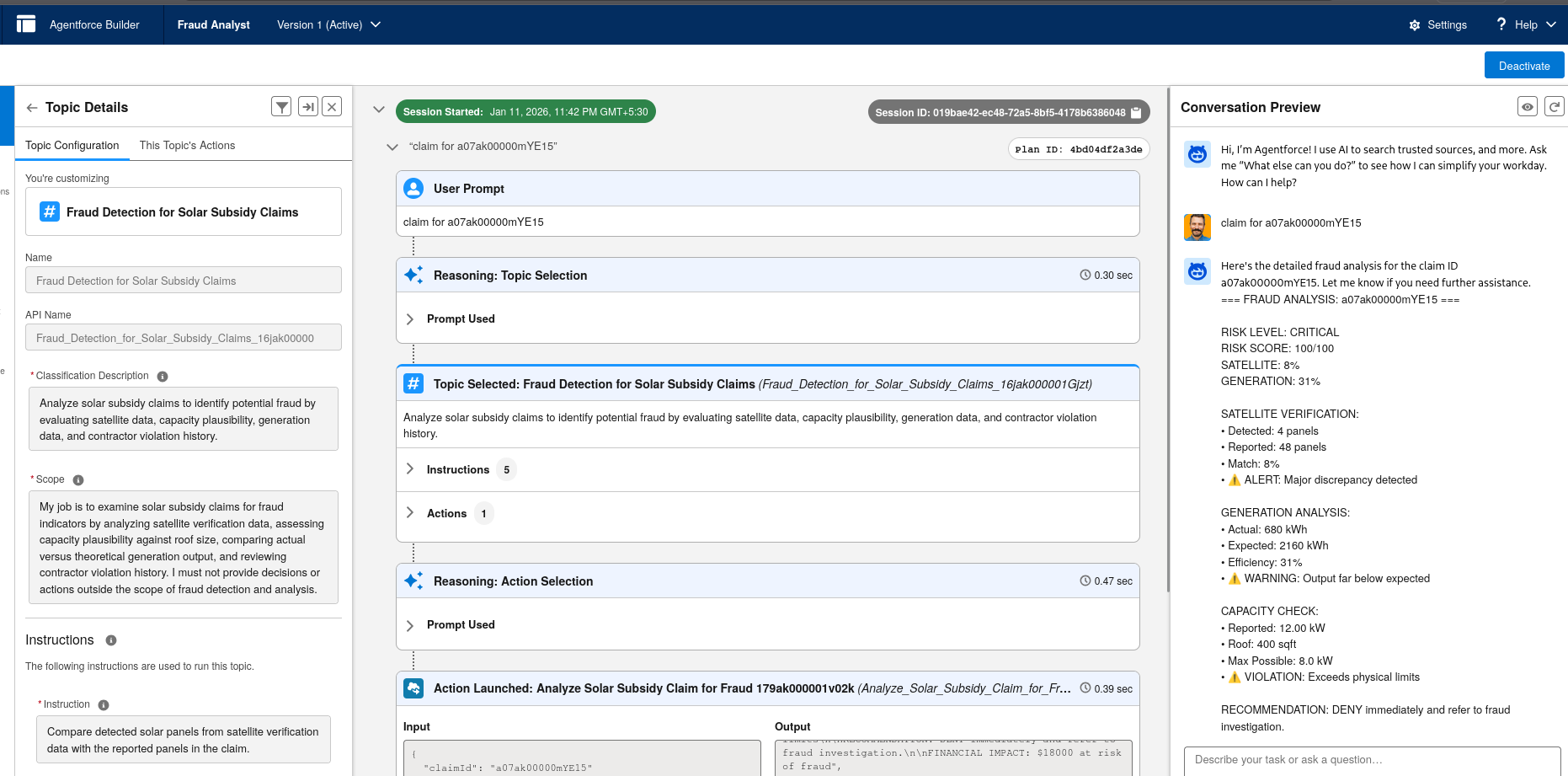The width and height of the screenshot is (1568, 776).
Task: Show info for Classification Description
Action: coord(163,377)
